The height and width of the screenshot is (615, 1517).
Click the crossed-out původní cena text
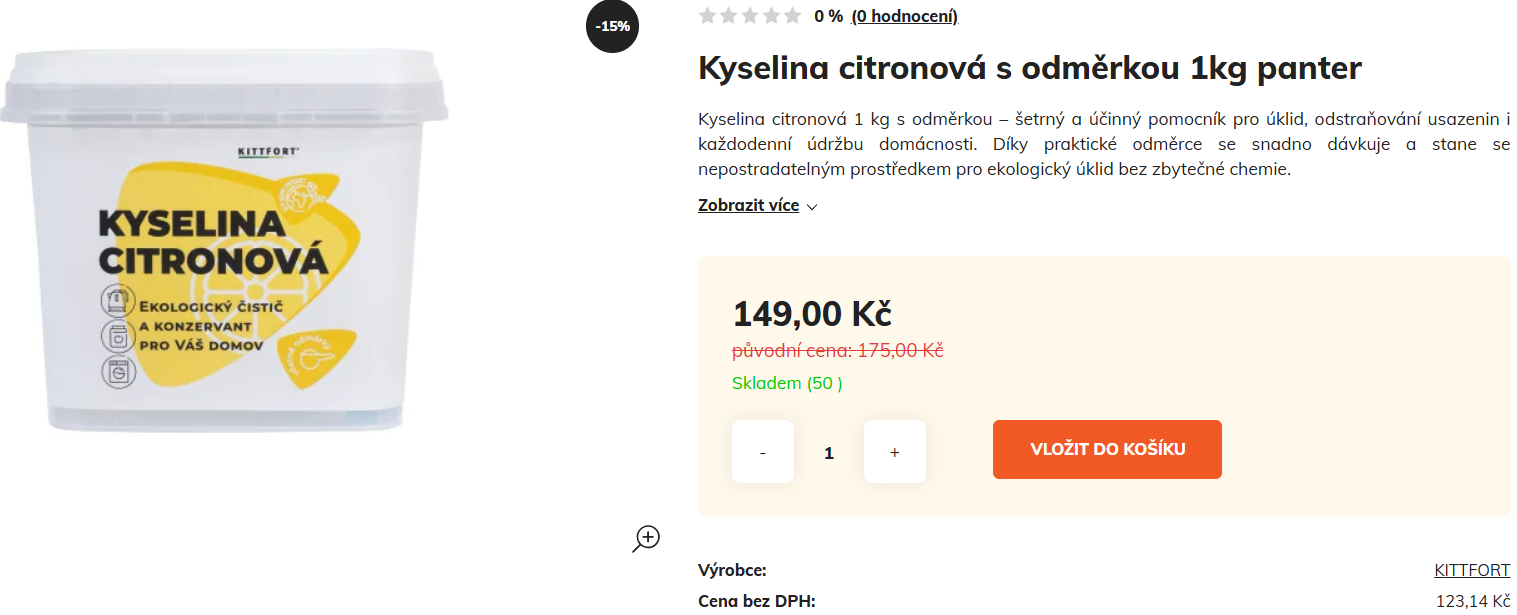(x=838, y=351)
